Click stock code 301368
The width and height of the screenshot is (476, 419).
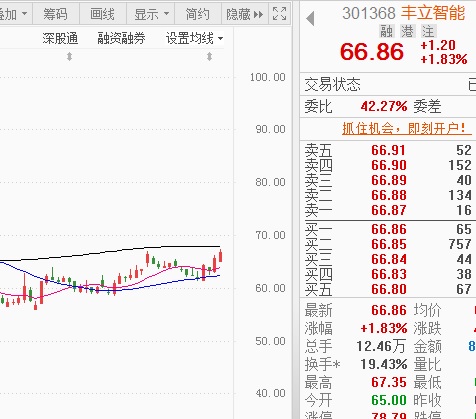click(369, 13)
